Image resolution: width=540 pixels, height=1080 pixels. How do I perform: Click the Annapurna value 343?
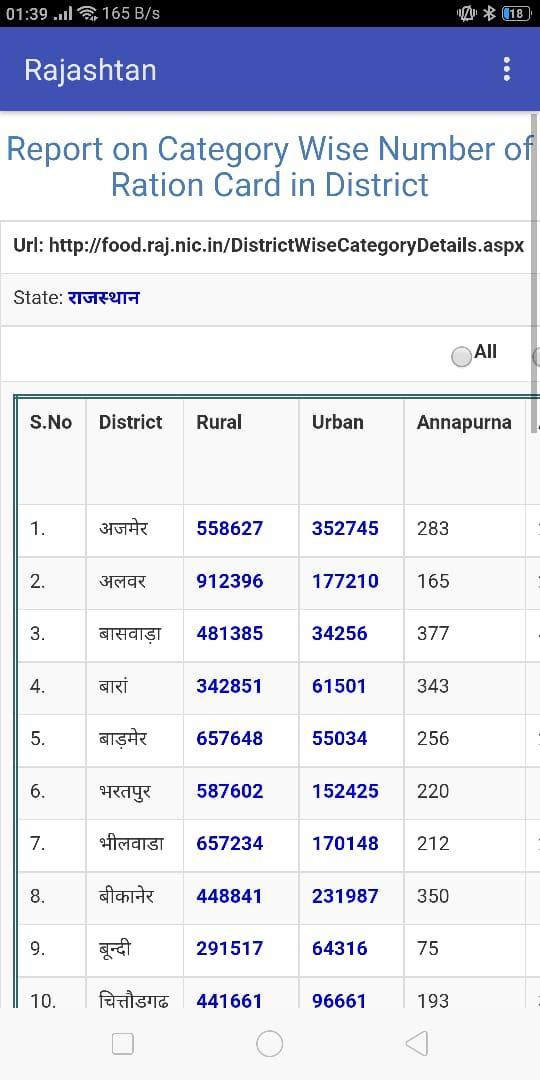[x=433, y=685]
